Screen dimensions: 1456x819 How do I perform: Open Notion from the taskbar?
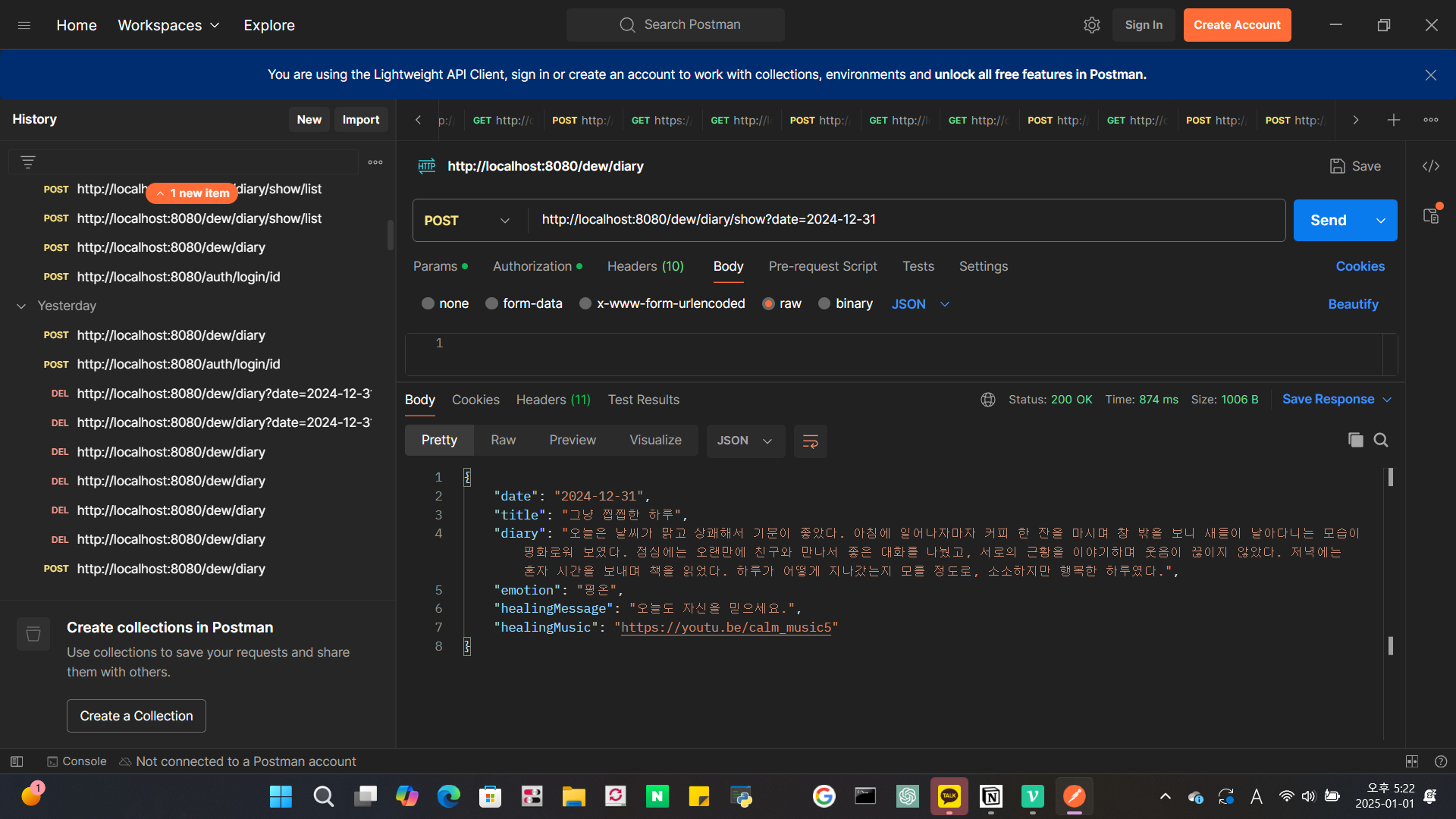[x=991, y=796]
